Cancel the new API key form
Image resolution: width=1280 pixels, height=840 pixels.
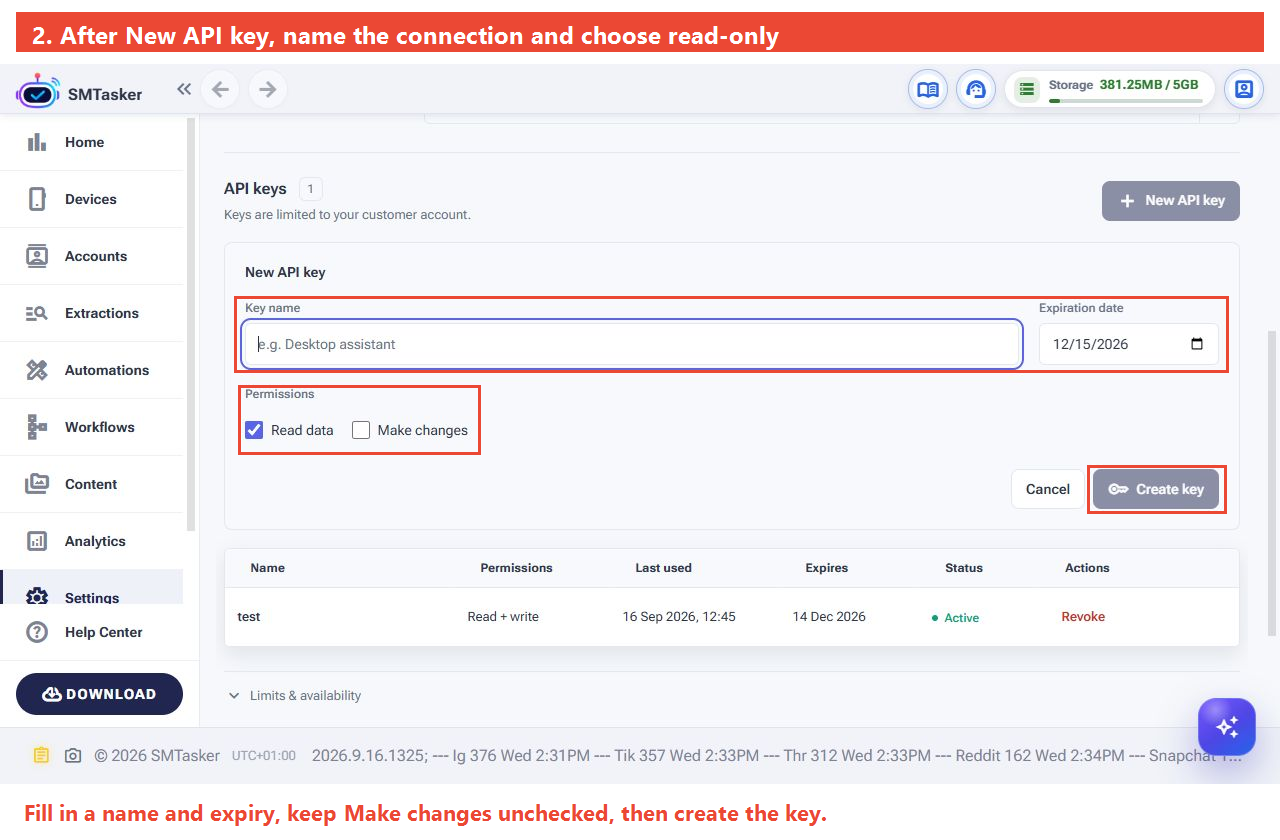coord(1048,489)
